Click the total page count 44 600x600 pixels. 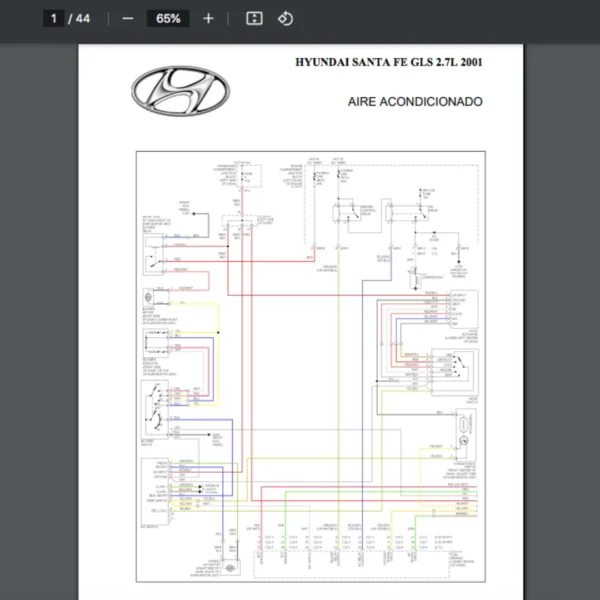tap(82, 18)
